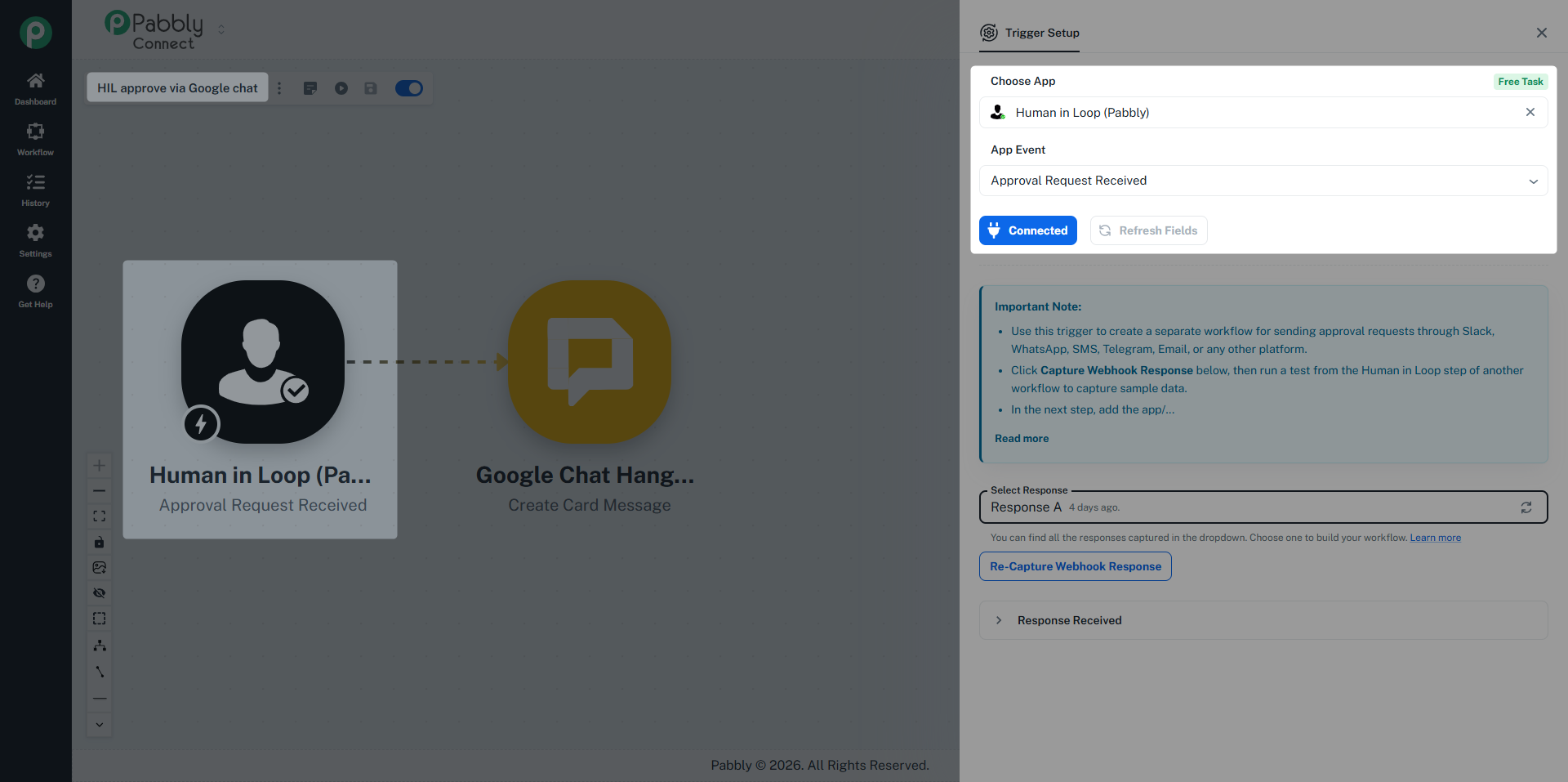
Task: Click Read more in Important Note
Action: click(x=1022, y=439)
